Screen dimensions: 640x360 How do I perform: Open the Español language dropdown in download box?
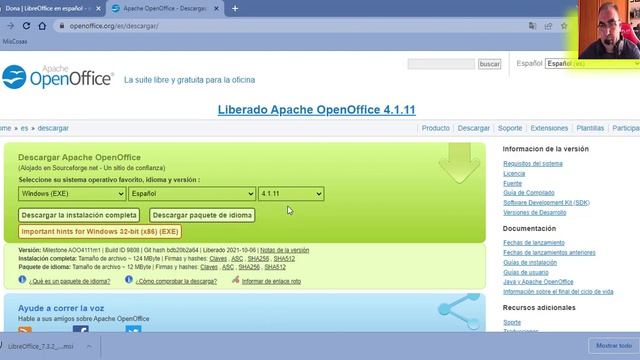(x=192, y=193)
